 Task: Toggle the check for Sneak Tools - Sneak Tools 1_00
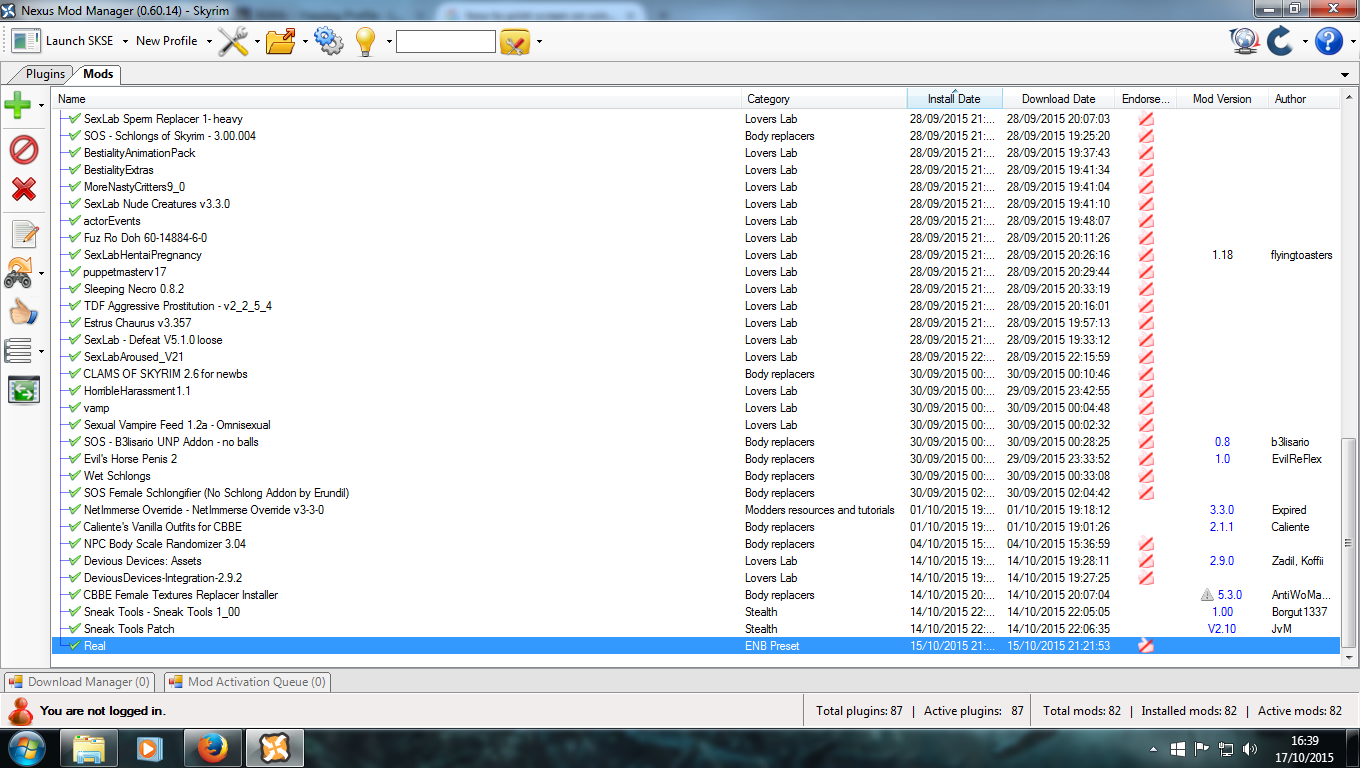(x=75, y=612)
